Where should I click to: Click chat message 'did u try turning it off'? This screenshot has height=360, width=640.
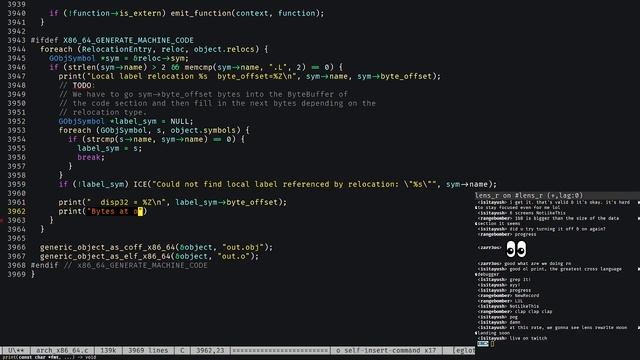click(x=558, y=229)
